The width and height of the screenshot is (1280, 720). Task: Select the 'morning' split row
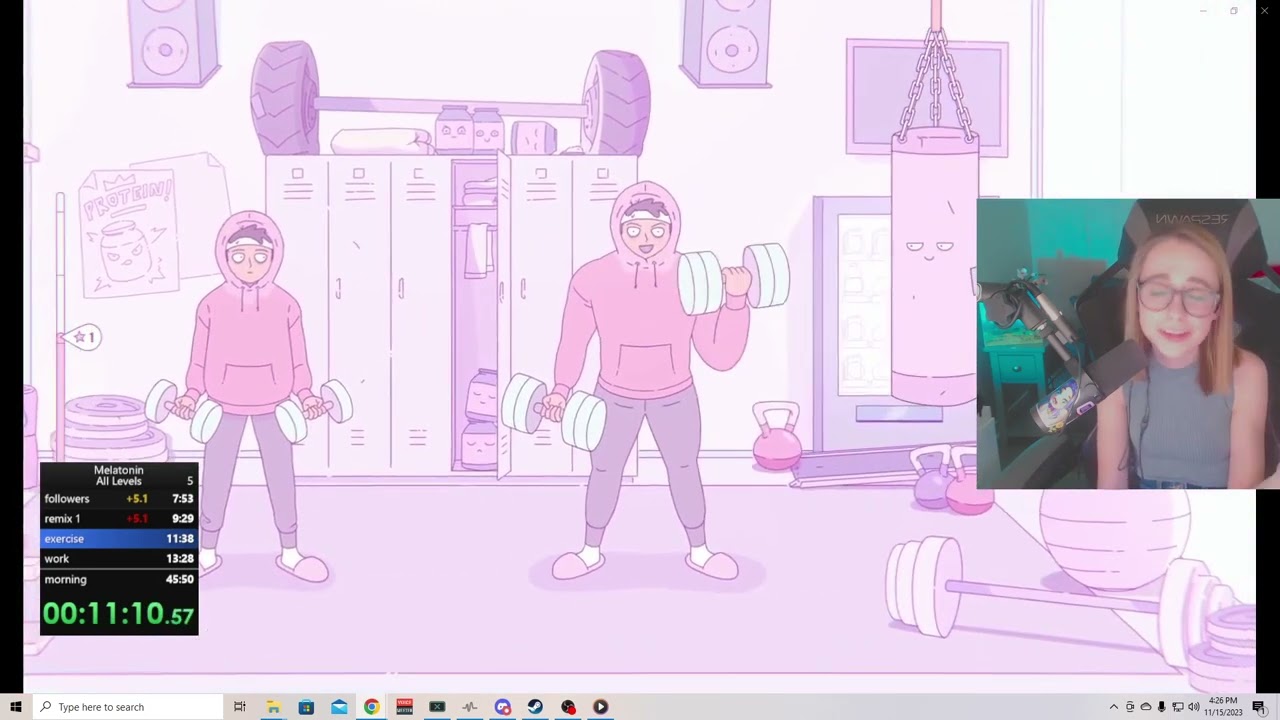click(x=119, y=579)
